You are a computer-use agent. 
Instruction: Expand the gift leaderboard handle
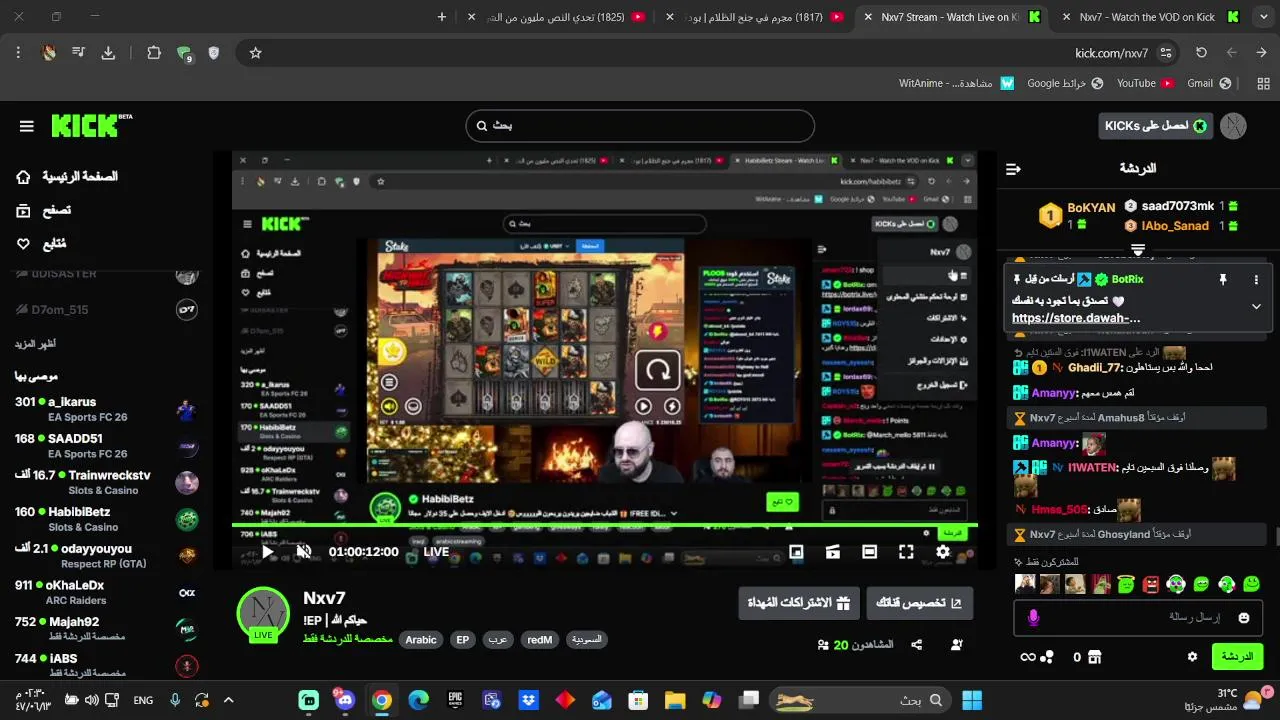coord(1138,248)
